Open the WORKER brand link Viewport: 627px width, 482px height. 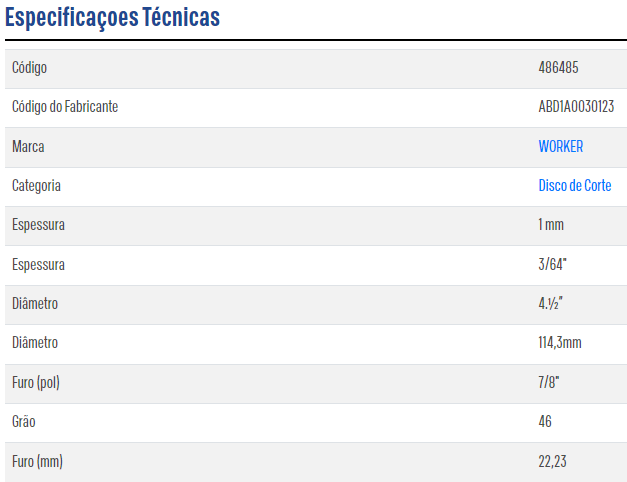tap(561, 146)
